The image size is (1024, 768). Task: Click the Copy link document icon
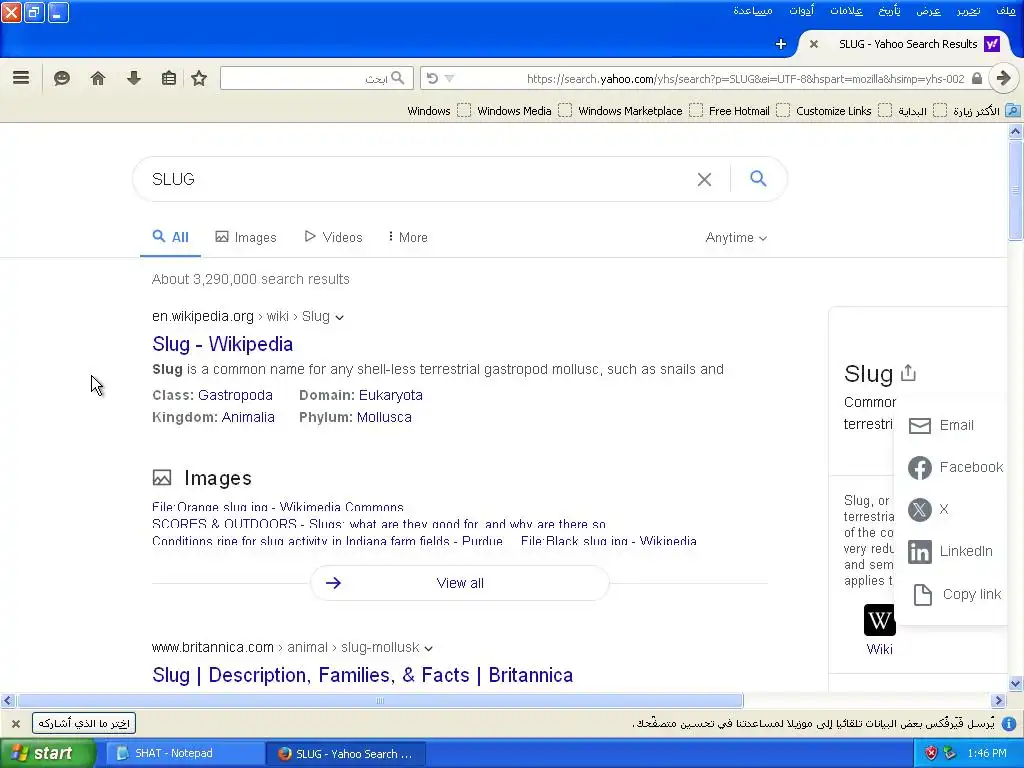pos(922,594)
